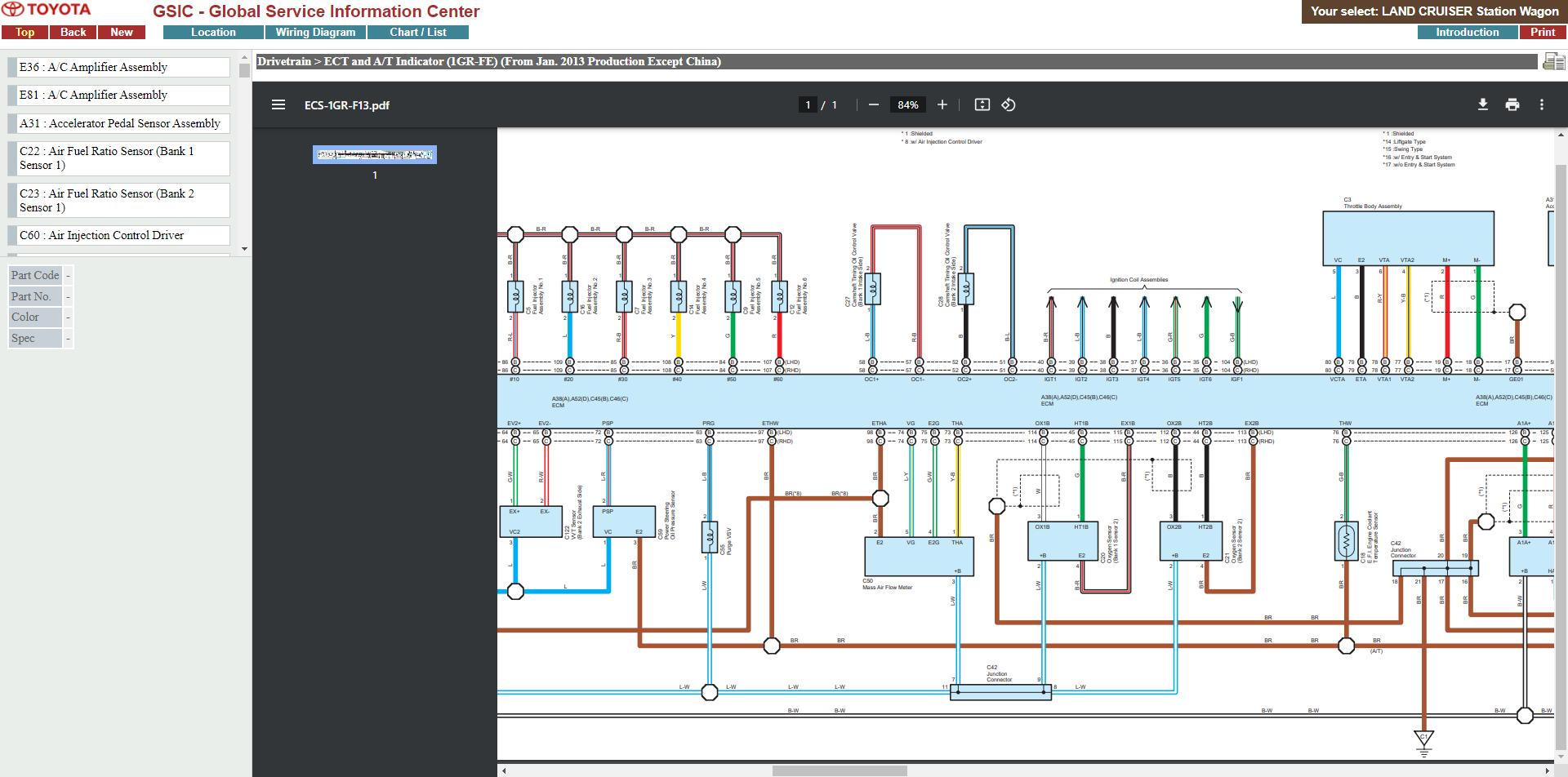
Task: Click the Drivetrain breadcrumb title
Action: tap(488, 61)
